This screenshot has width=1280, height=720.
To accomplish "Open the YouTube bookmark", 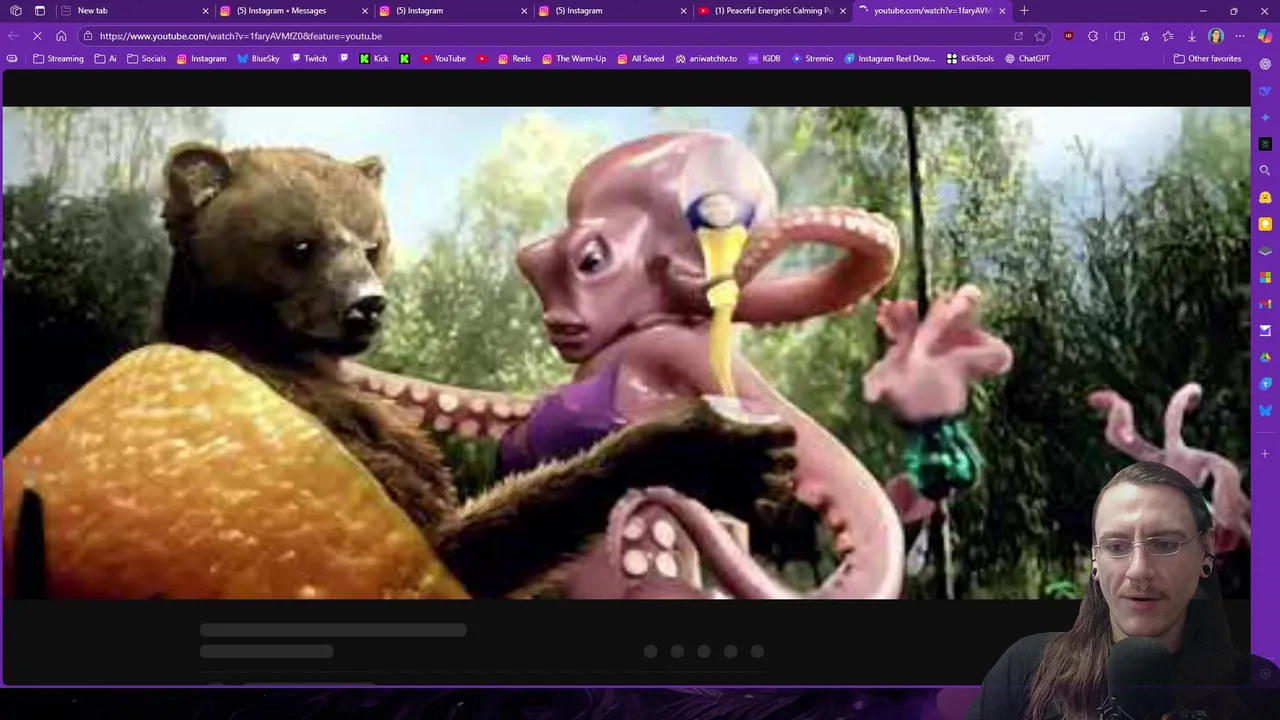I will pos(443,58).
